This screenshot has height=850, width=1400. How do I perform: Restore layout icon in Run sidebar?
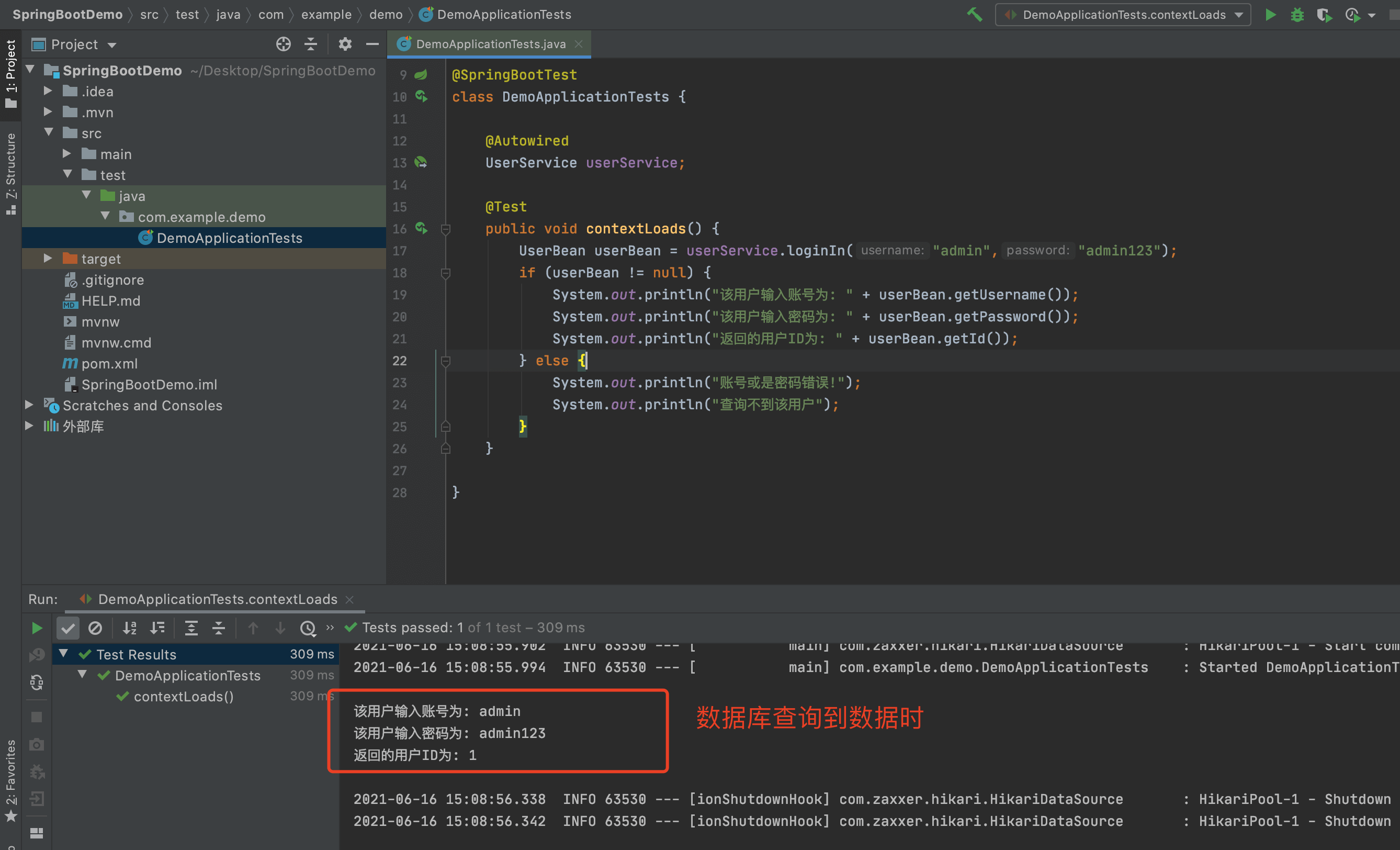pyautogui.click(x=37, y=833)
